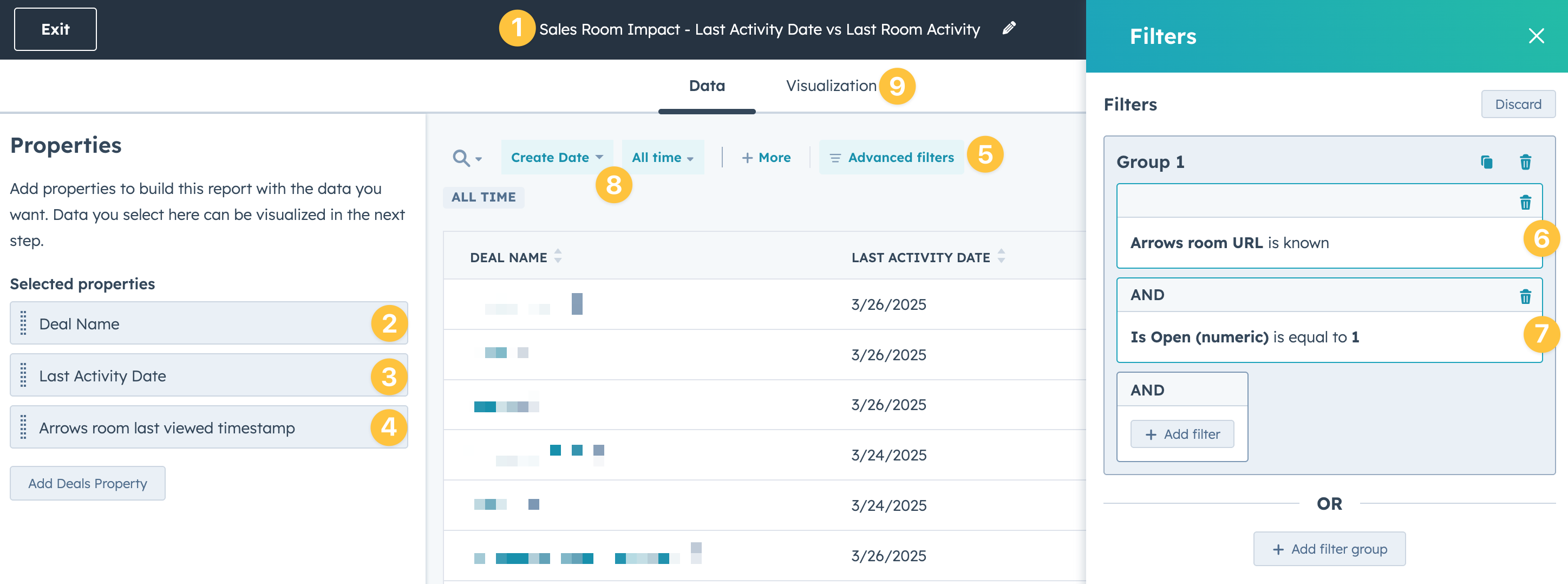
Task: Delete Group 1 using its header trash icon
Action: [1525, 162]
